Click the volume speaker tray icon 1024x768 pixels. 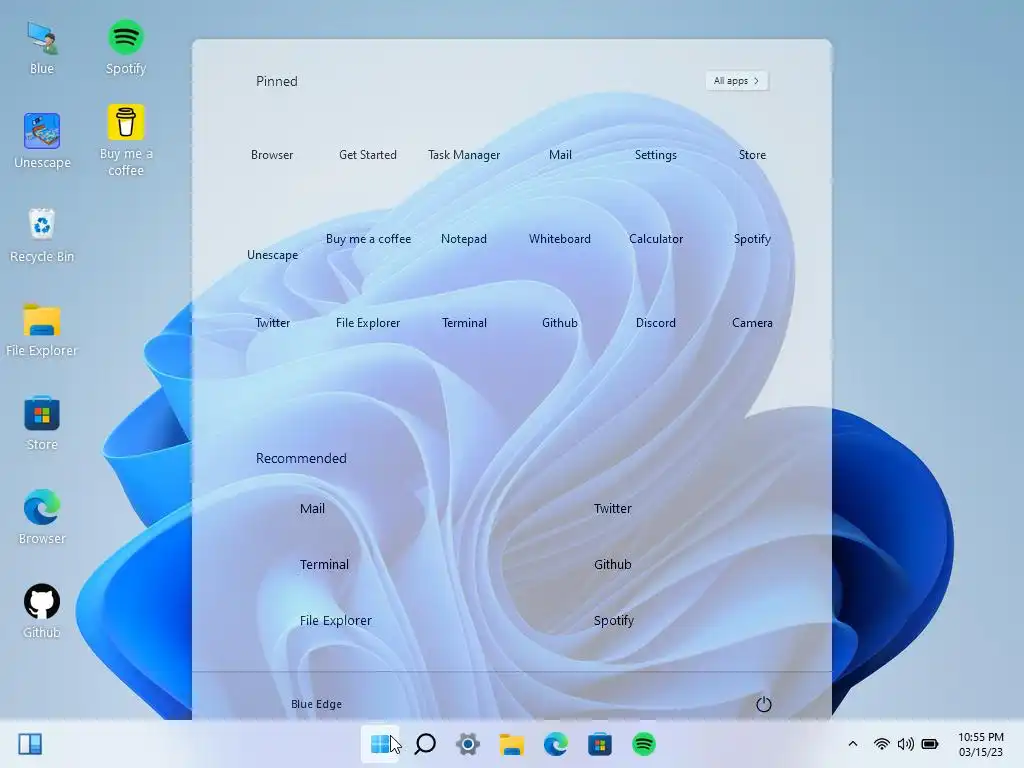coord(906,744)
